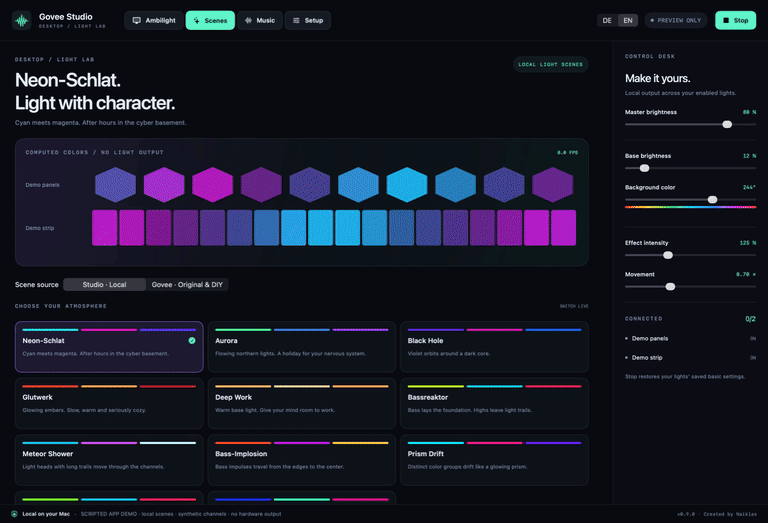Click the Setup sliders icon
The image size is (768, 523).
(296, 21)
